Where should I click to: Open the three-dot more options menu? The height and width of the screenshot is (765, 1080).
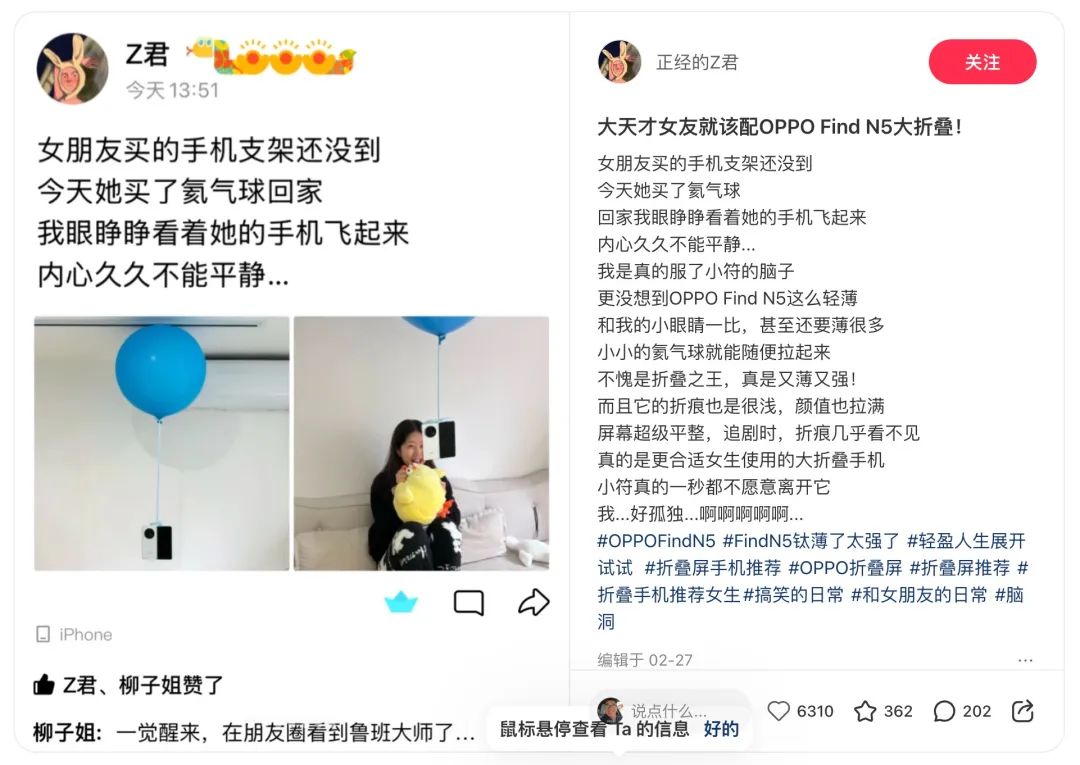tap(1025, 660)
